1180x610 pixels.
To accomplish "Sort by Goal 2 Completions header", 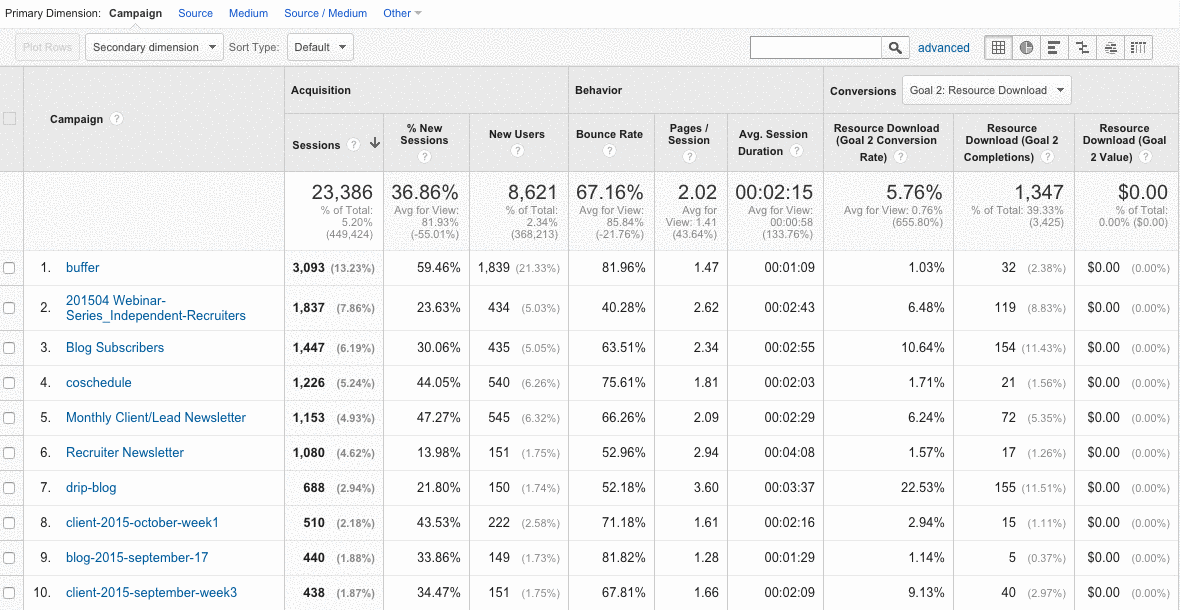I will pyautogui.click(x=1011, y=142).
